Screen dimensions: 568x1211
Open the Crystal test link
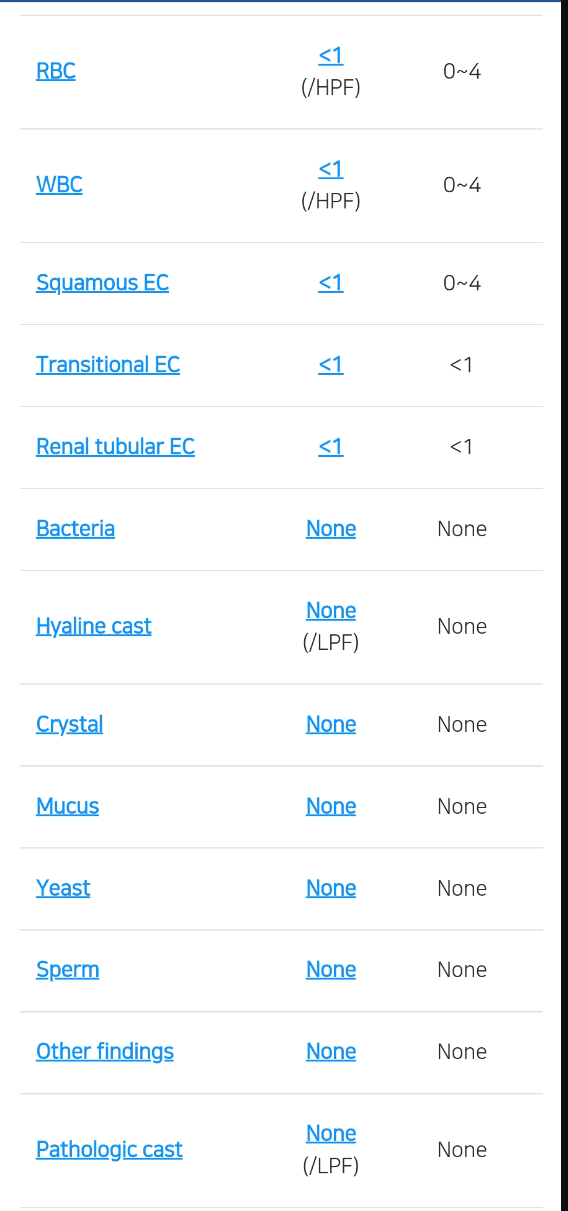click(x=69, y=725)
